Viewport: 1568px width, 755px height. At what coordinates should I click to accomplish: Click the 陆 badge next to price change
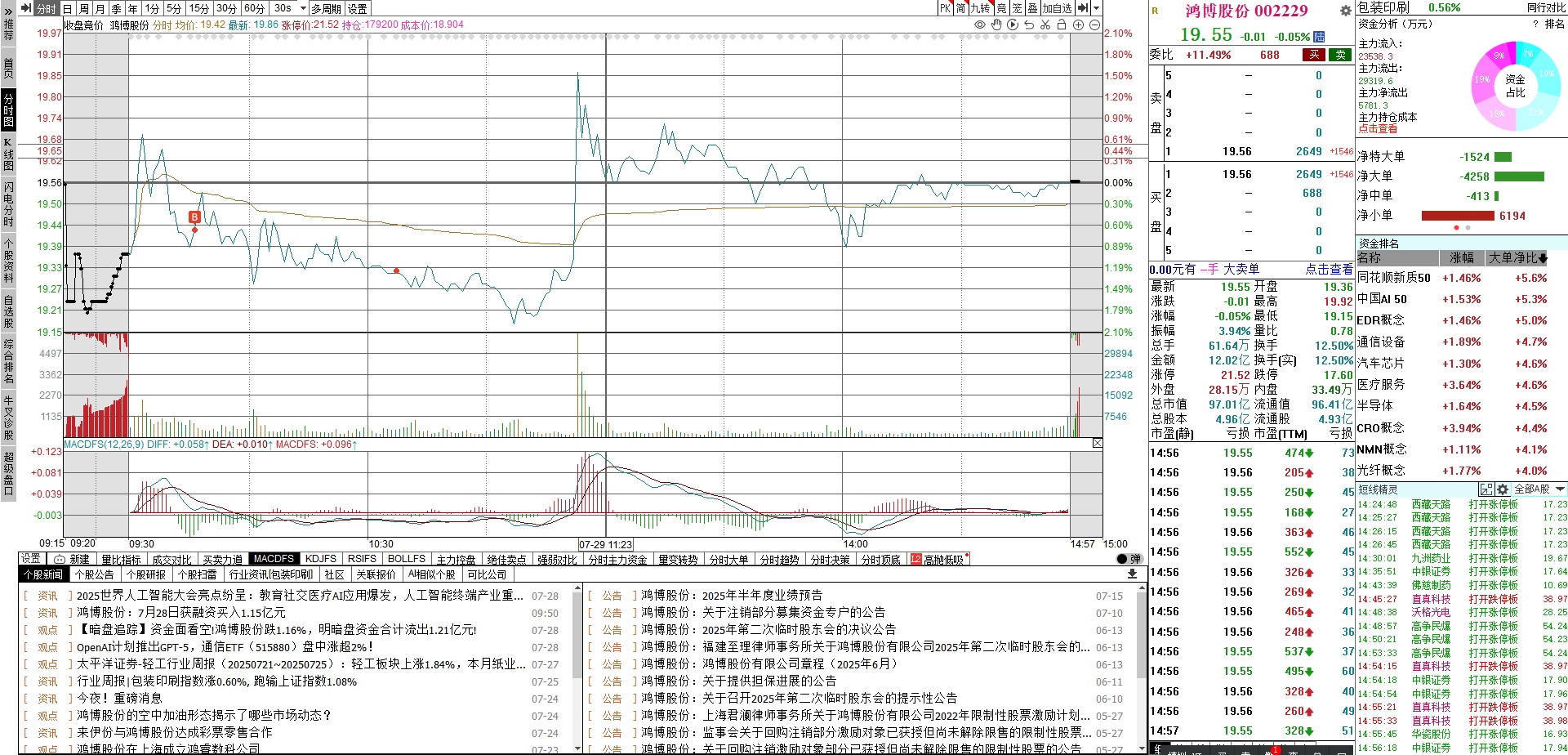[1320, 37]
